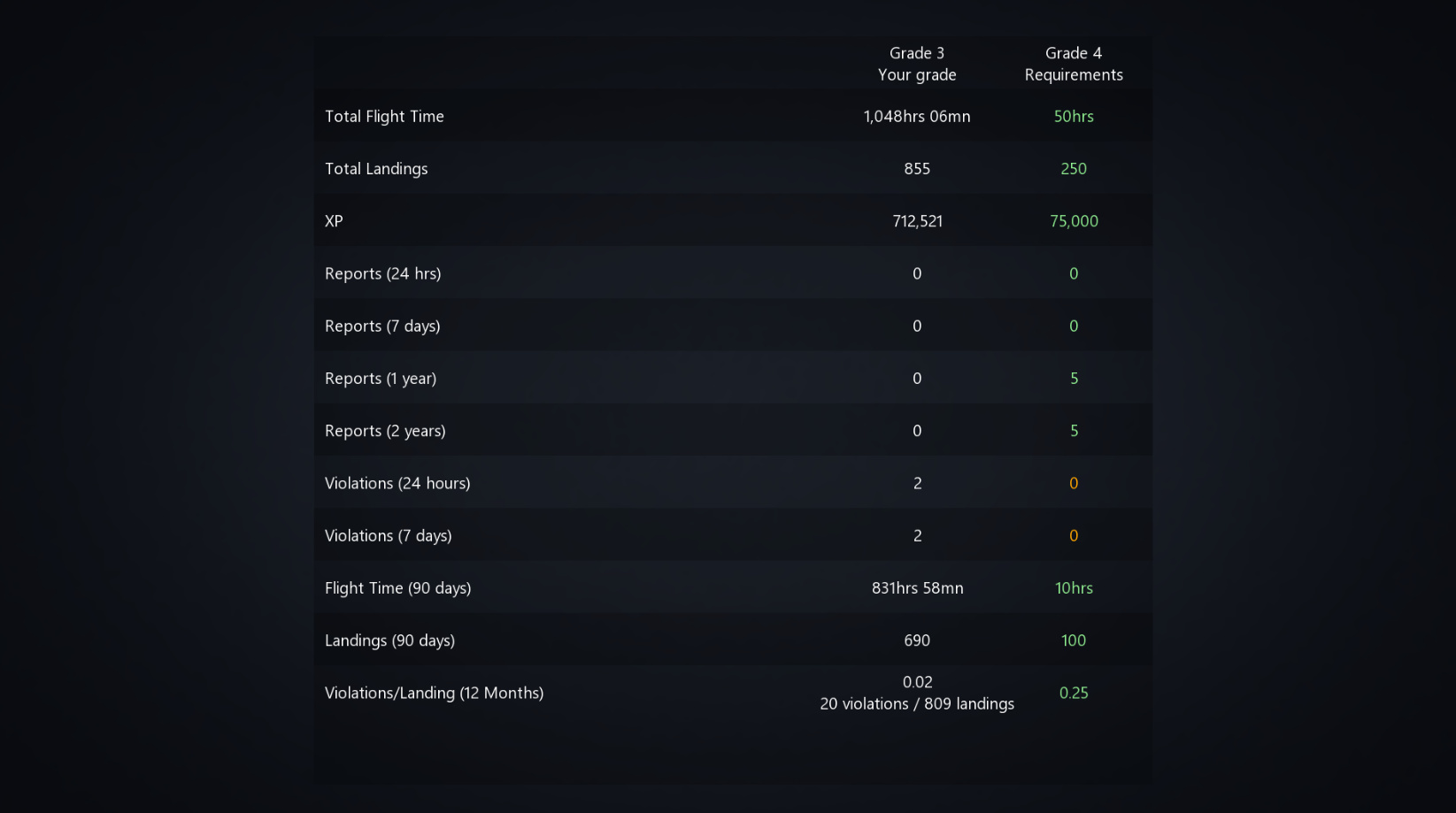Select the 75,000 XP requirement value
1456x813 pixels.
click(1074, 221)
